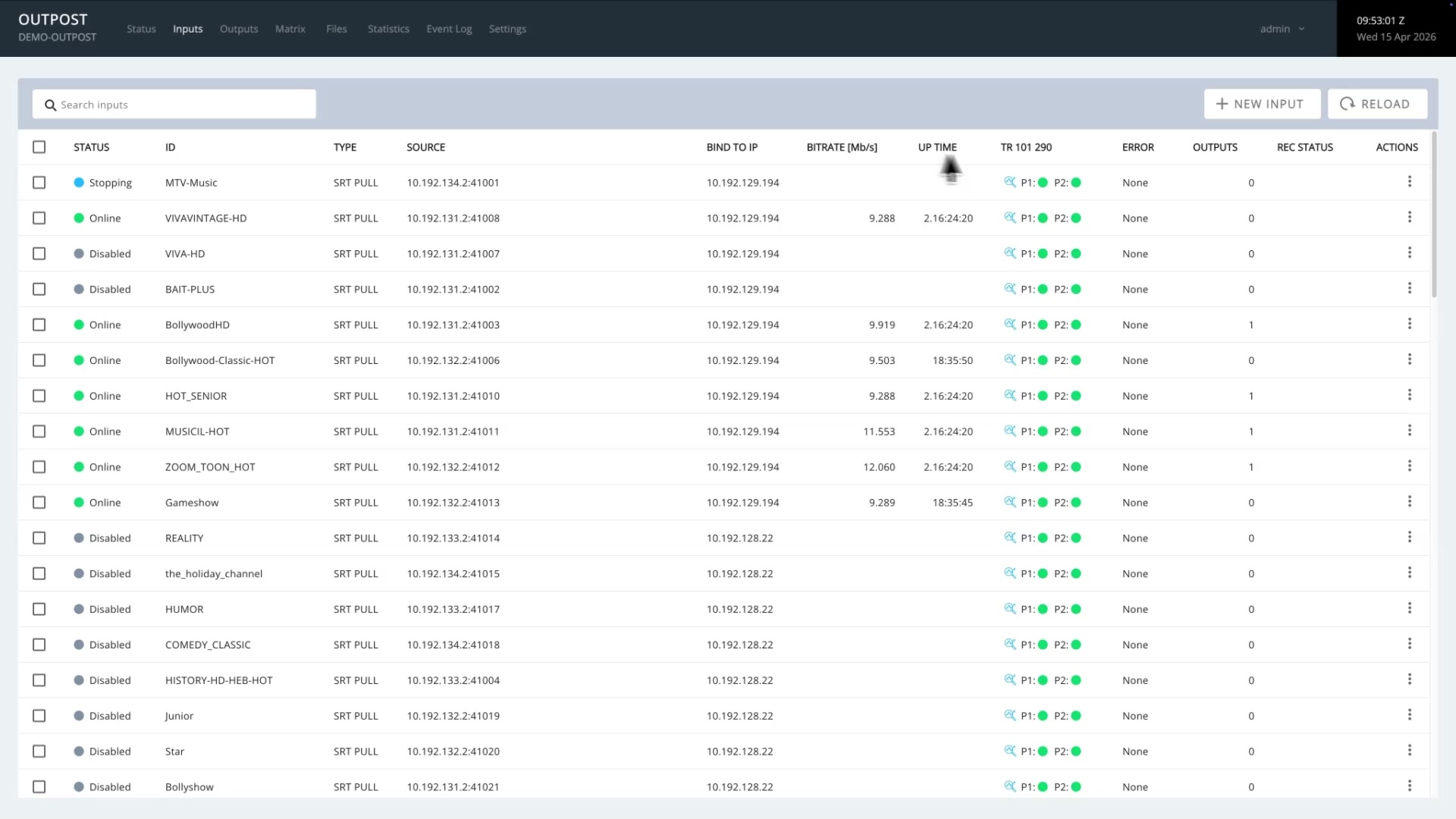Open the Event Log tab
Image resolution: width=1456 pixels, height=819 pixels.
tap(449, 29)
